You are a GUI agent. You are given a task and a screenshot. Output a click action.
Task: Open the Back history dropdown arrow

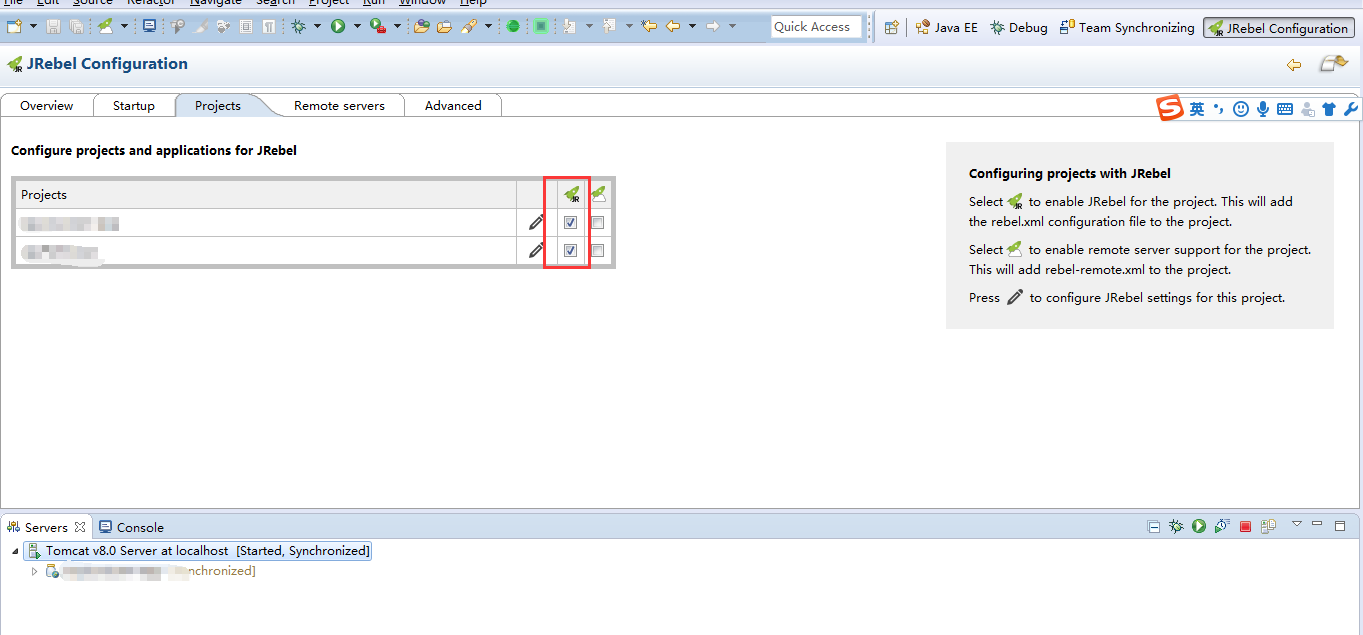(692, 26)
